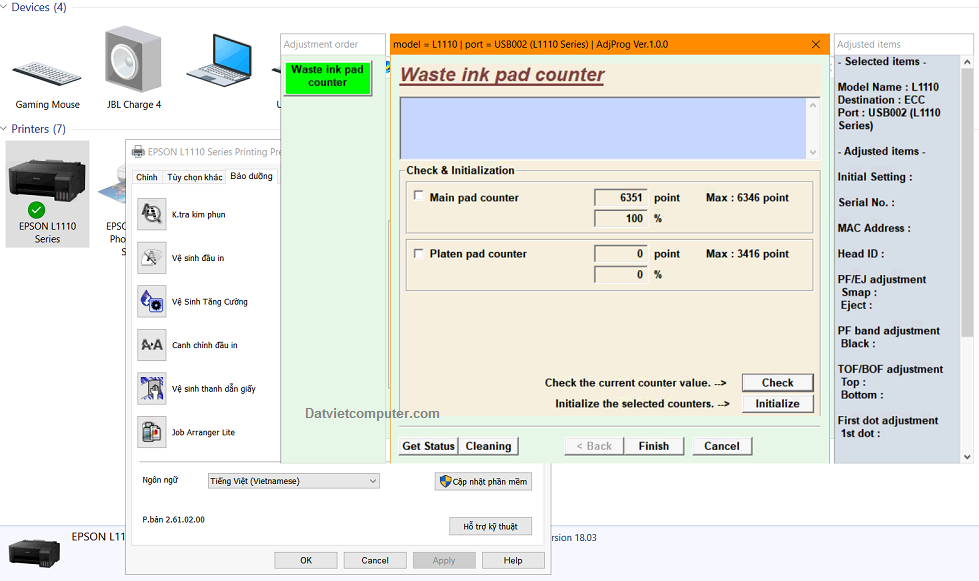Click the 'Destination : ECC' text

[881, 100]
